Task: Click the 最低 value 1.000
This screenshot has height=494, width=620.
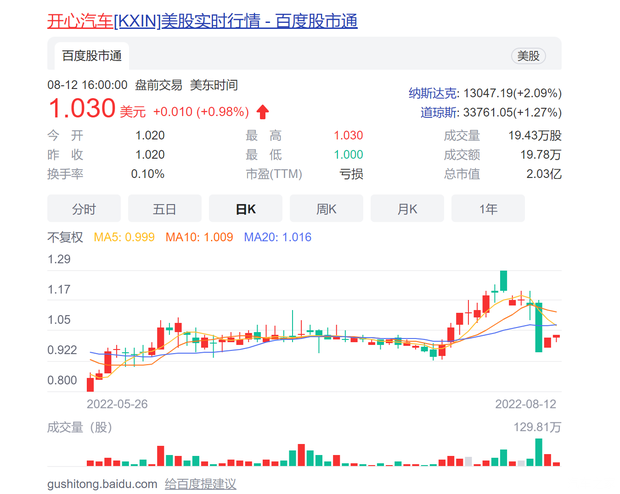Action: point(348,154)
